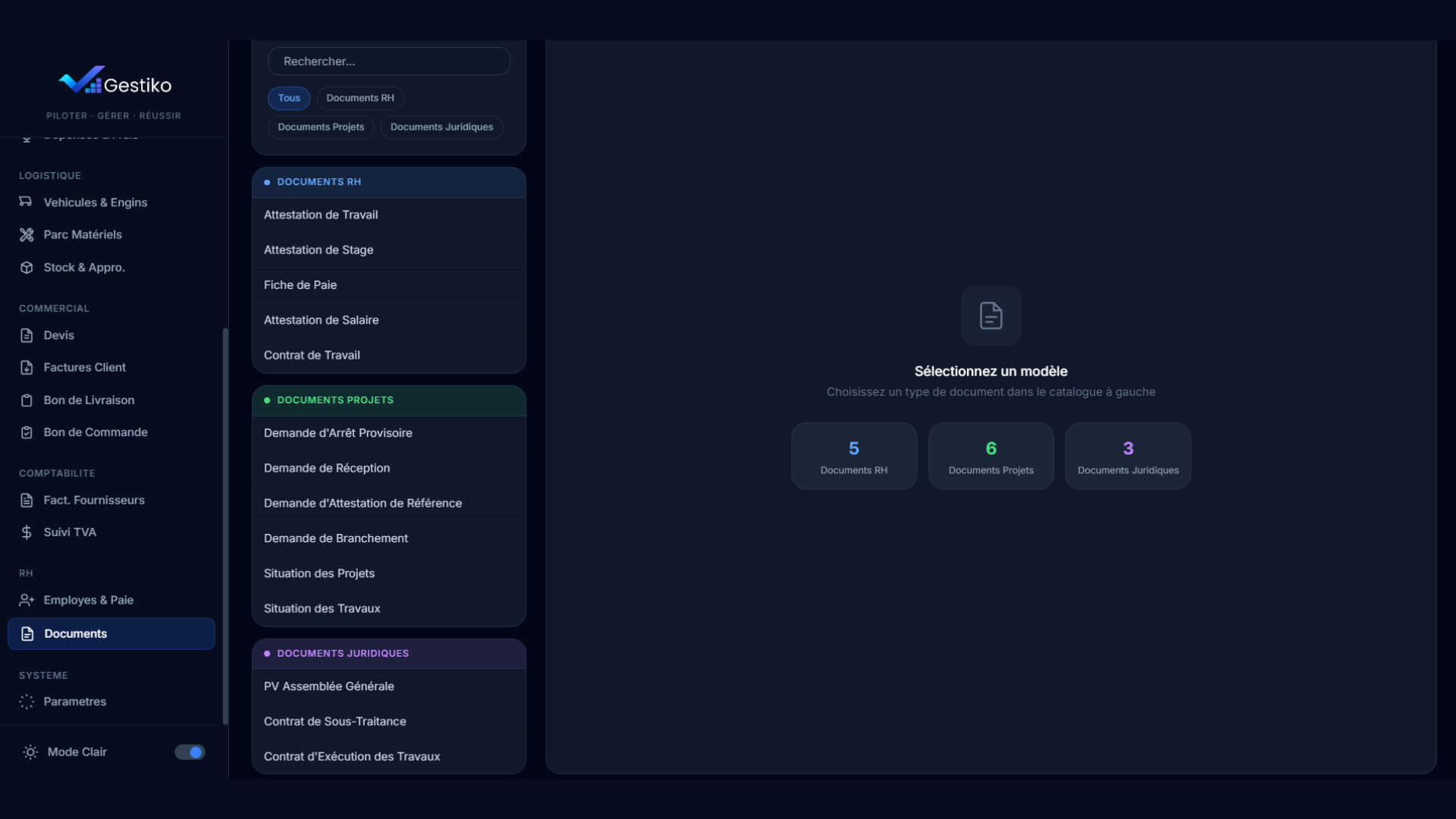Screen dimensions: 1456x819
Task: Click the Stock & Appro. box icon
Action: coord(27,268)
